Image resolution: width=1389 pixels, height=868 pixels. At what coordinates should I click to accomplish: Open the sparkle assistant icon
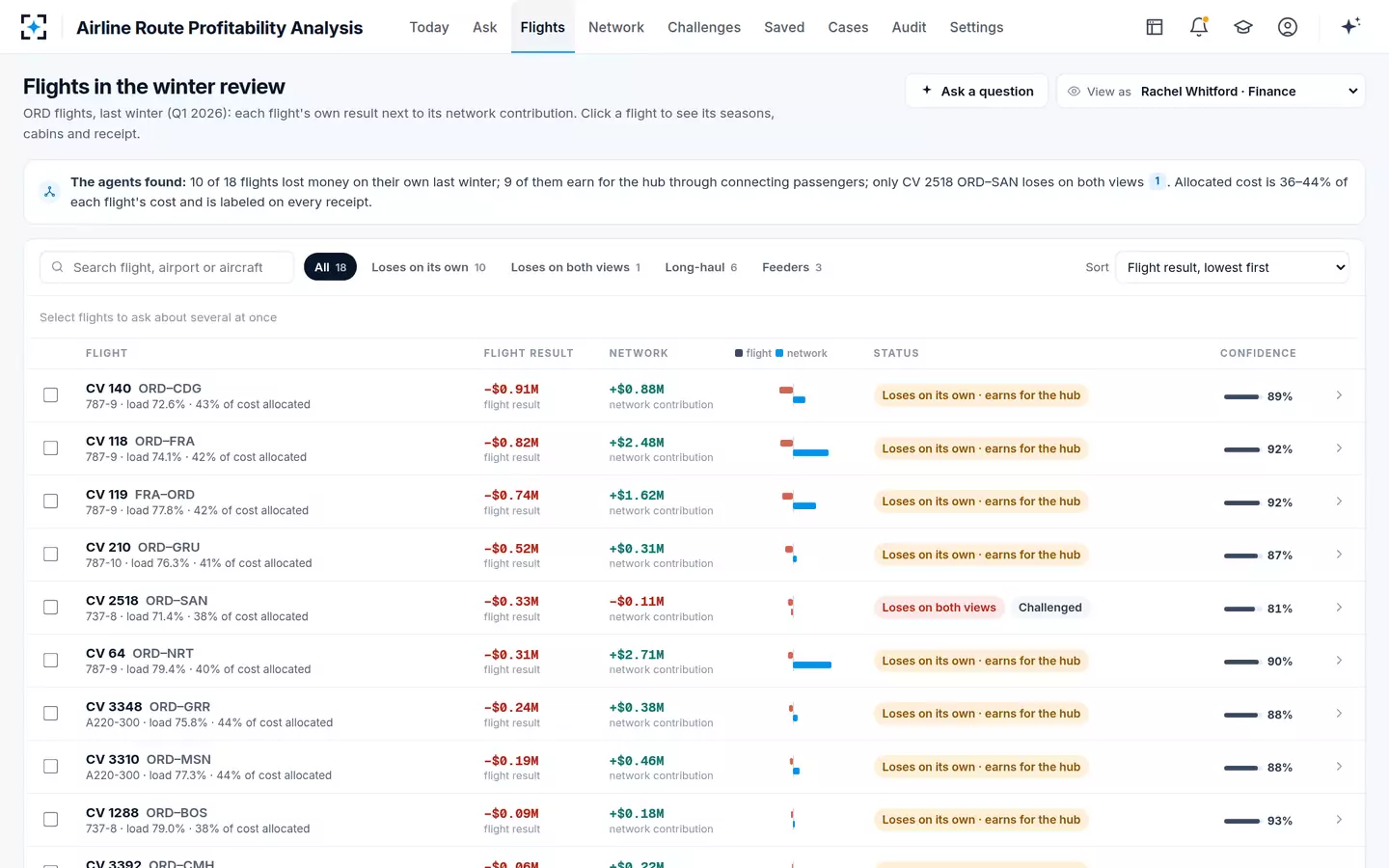[1350, 26]
